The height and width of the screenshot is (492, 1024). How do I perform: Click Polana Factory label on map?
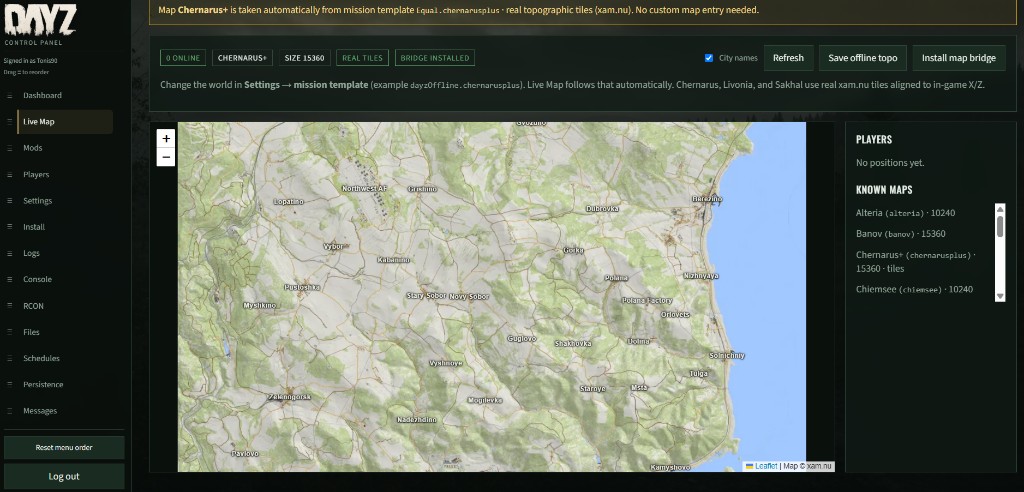(647, 301)
